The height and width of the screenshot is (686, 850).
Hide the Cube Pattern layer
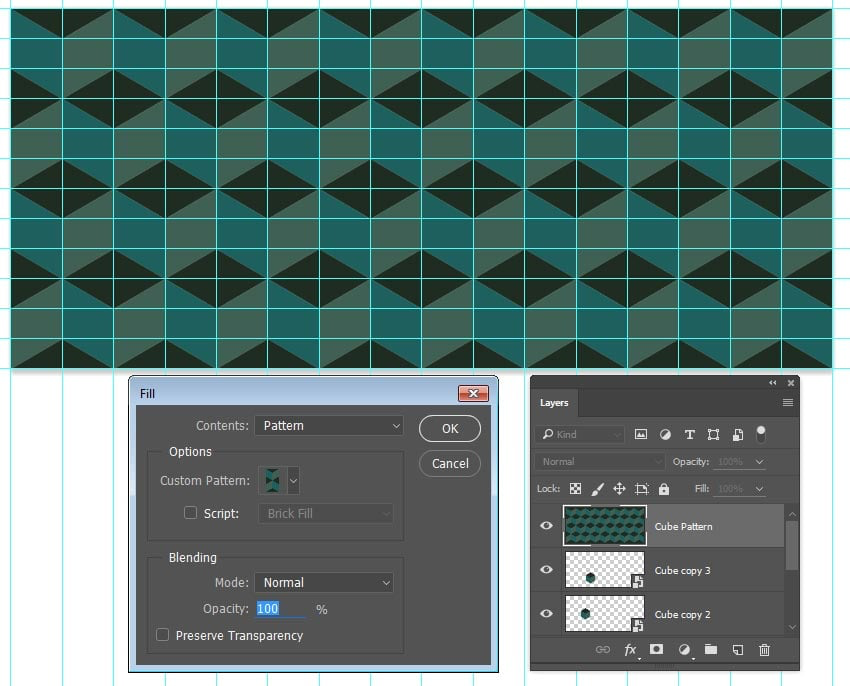tap(546, 525)
